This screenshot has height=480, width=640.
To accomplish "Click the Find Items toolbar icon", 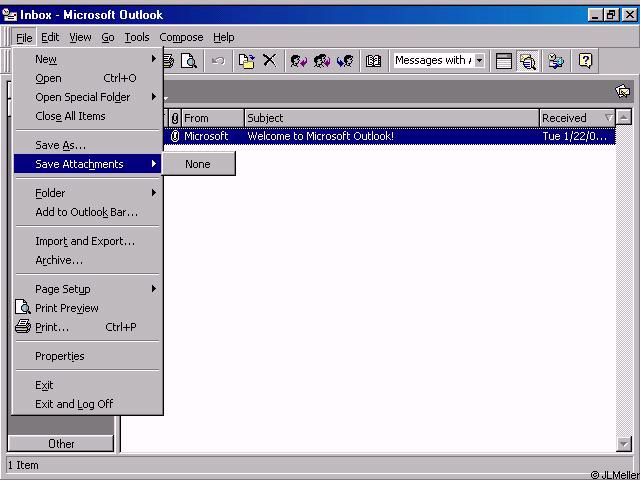I will [x=556, y=61].
